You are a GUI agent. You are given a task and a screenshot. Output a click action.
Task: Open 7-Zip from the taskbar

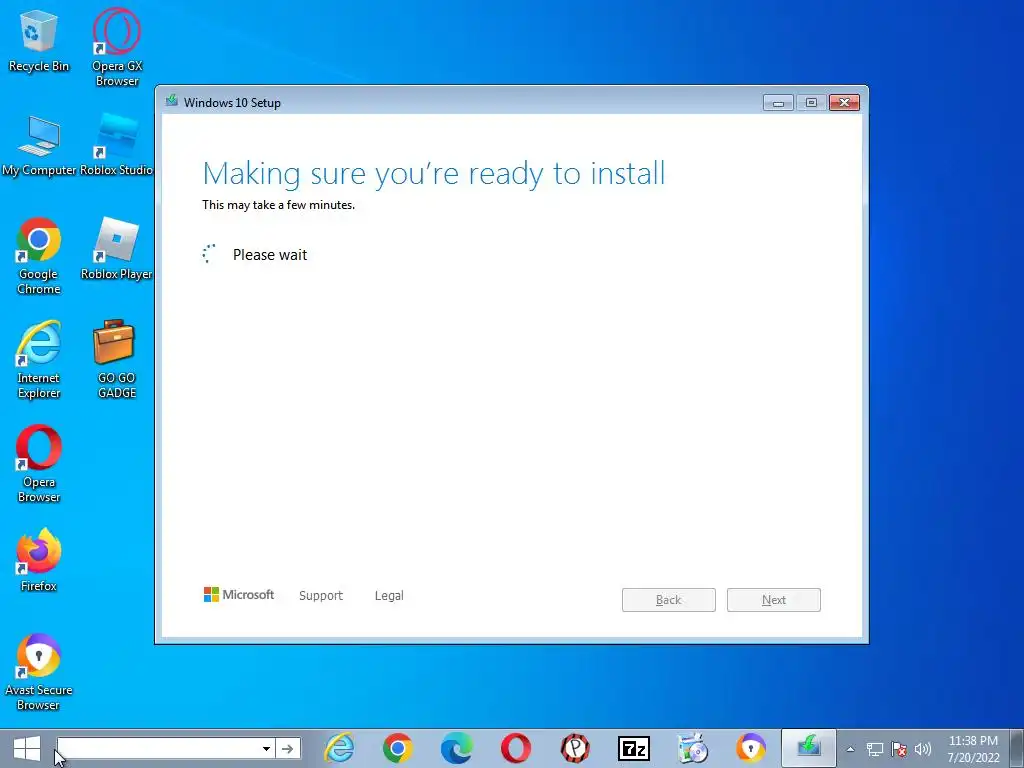pyautogui.click(x=633, y=748)
